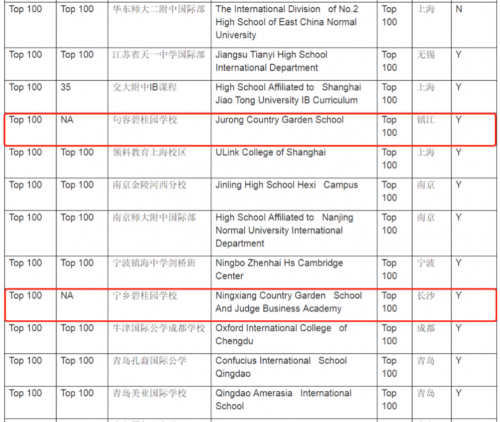This screenshot has height=422, width=500.
Task: Click the city 长沙 in the Ningxiang row
Action: [x=426, y=295]
